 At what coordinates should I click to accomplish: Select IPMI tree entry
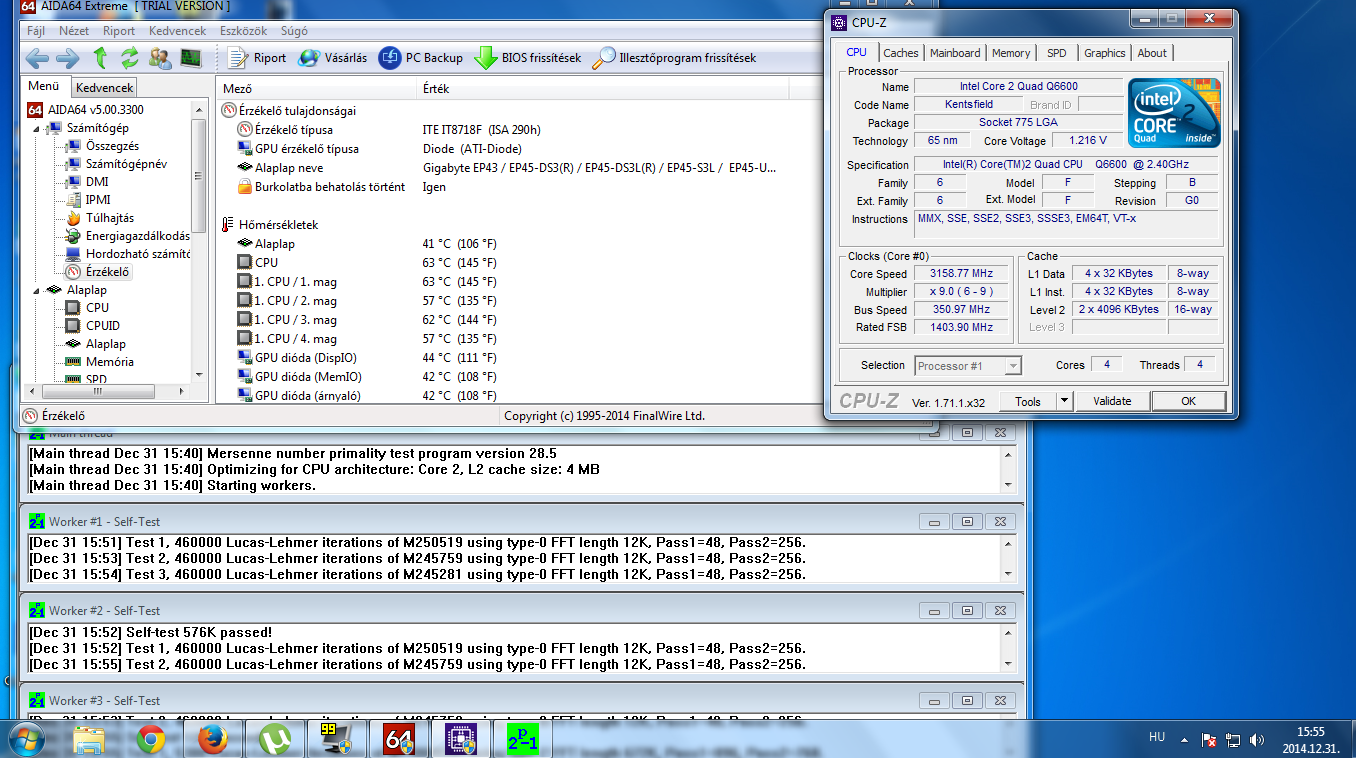point(88,200)
